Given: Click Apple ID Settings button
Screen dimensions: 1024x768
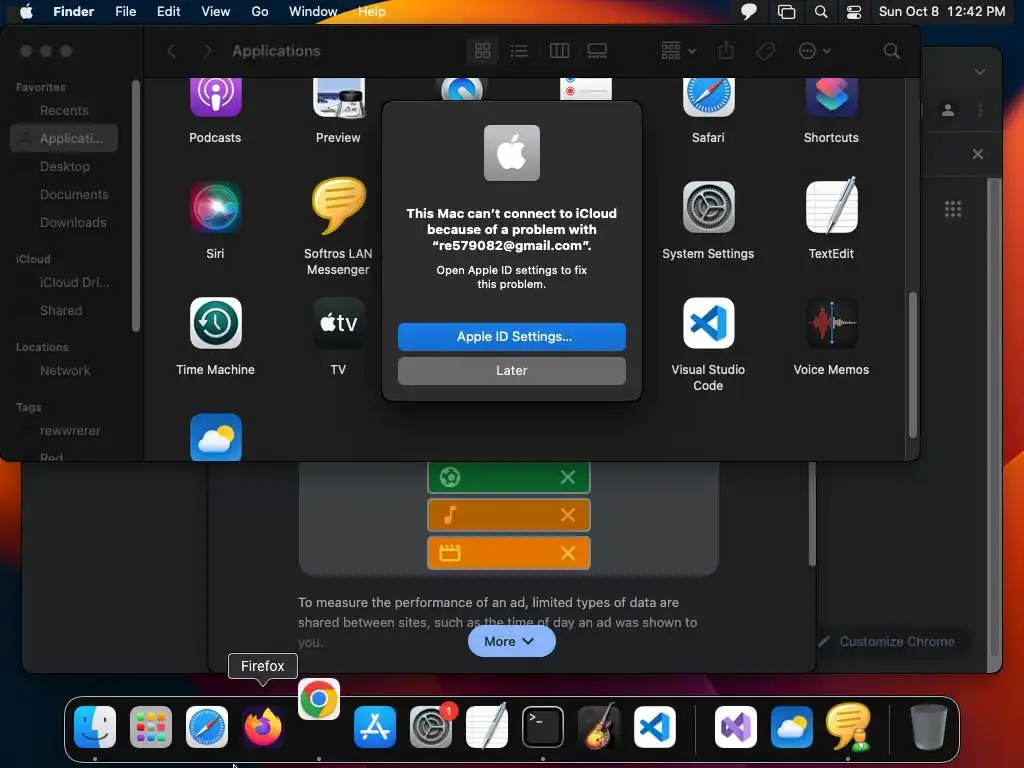Looking at the screenshot, I should 511,336.
